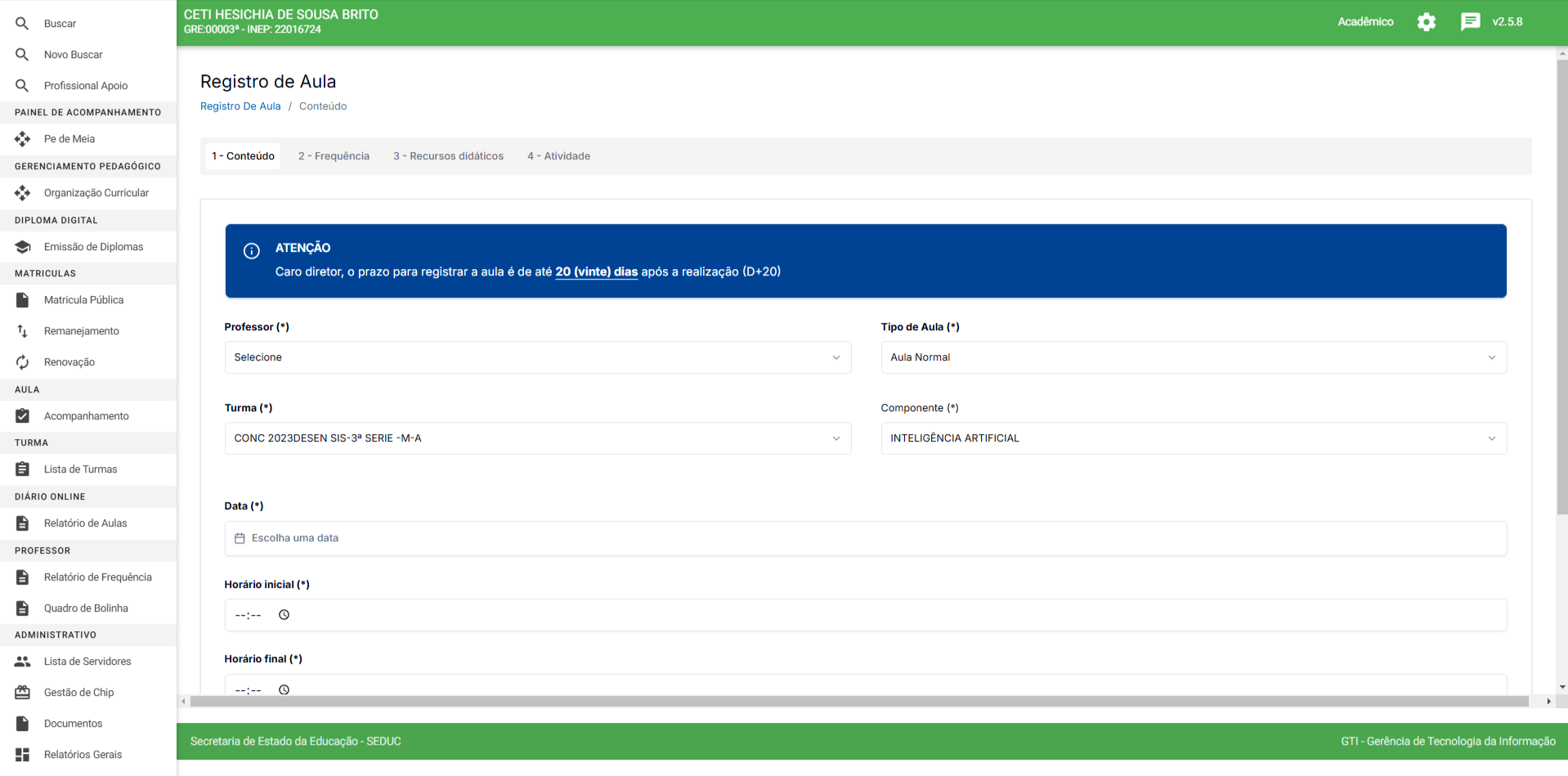Click the chat message icon in header

1469,22
